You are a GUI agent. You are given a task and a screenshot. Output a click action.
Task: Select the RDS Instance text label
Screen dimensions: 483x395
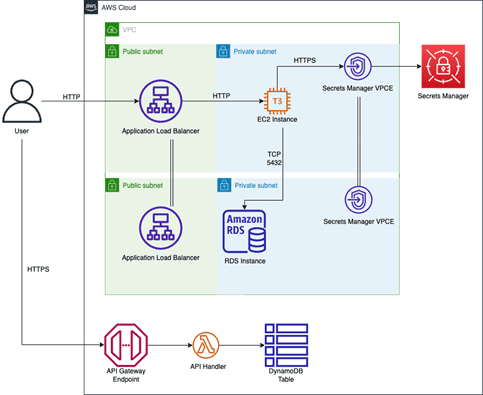pos(245,261)
